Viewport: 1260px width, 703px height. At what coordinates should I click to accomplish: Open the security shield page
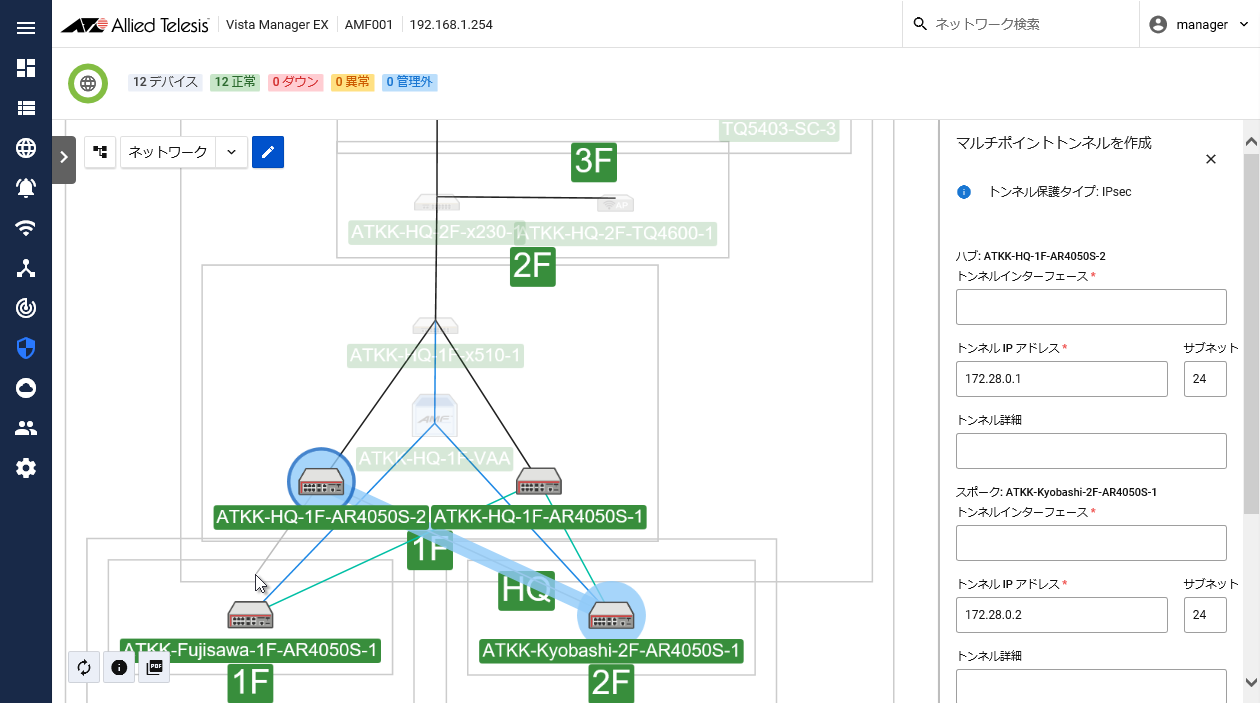click(x=26, y=348)
